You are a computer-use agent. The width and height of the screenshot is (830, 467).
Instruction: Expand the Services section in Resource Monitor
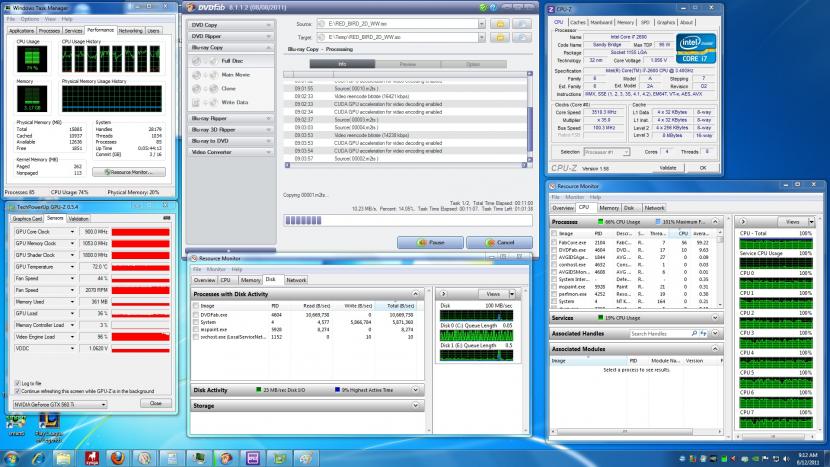point(715,318)
